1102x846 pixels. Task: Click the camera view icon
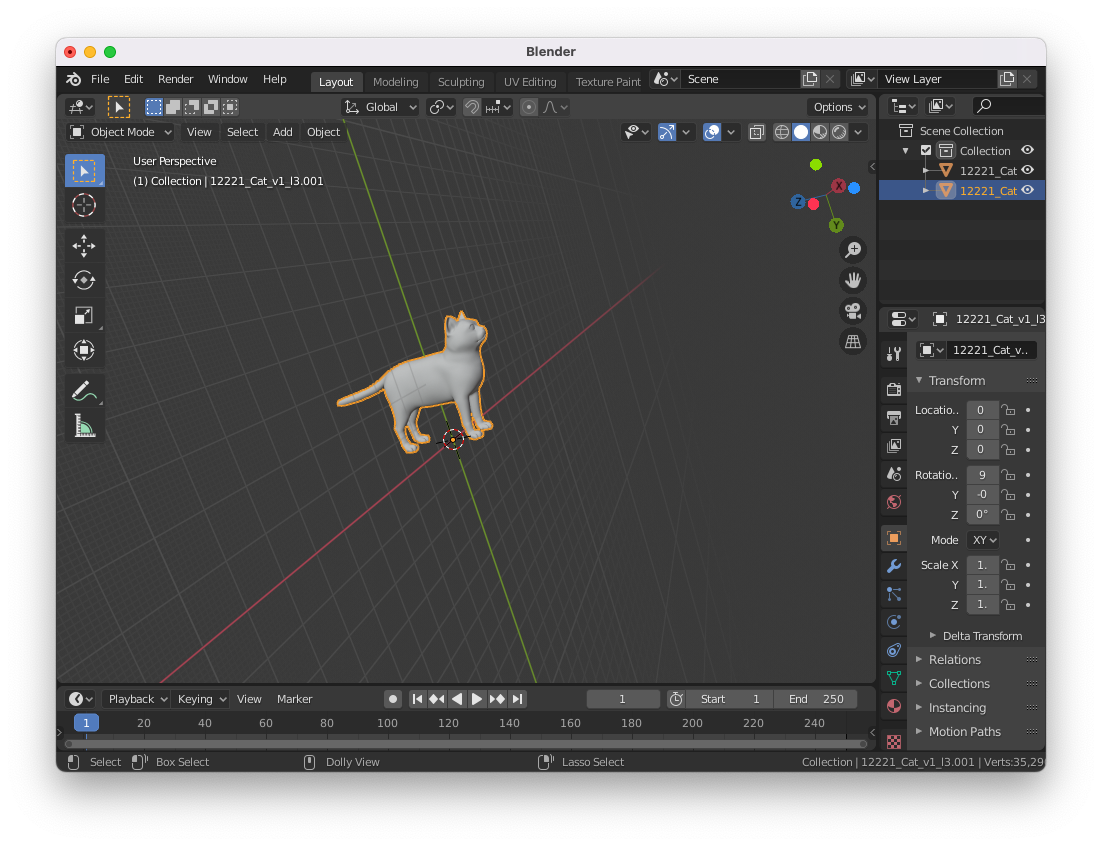pyautogui.click(x=853, y=310)
